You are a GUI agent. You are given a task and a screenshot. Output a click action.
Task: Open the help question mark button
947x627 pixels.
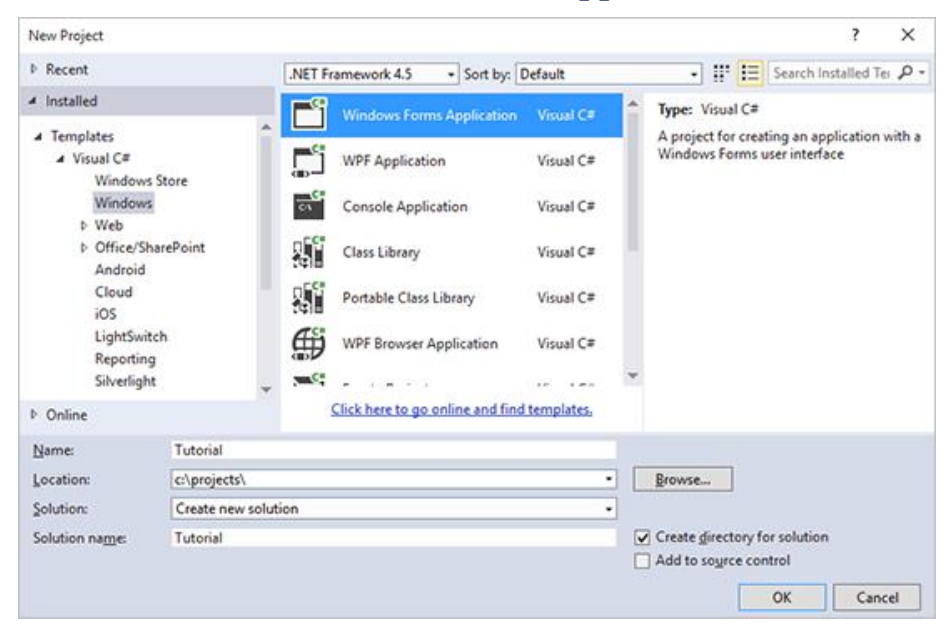point(856,35)
